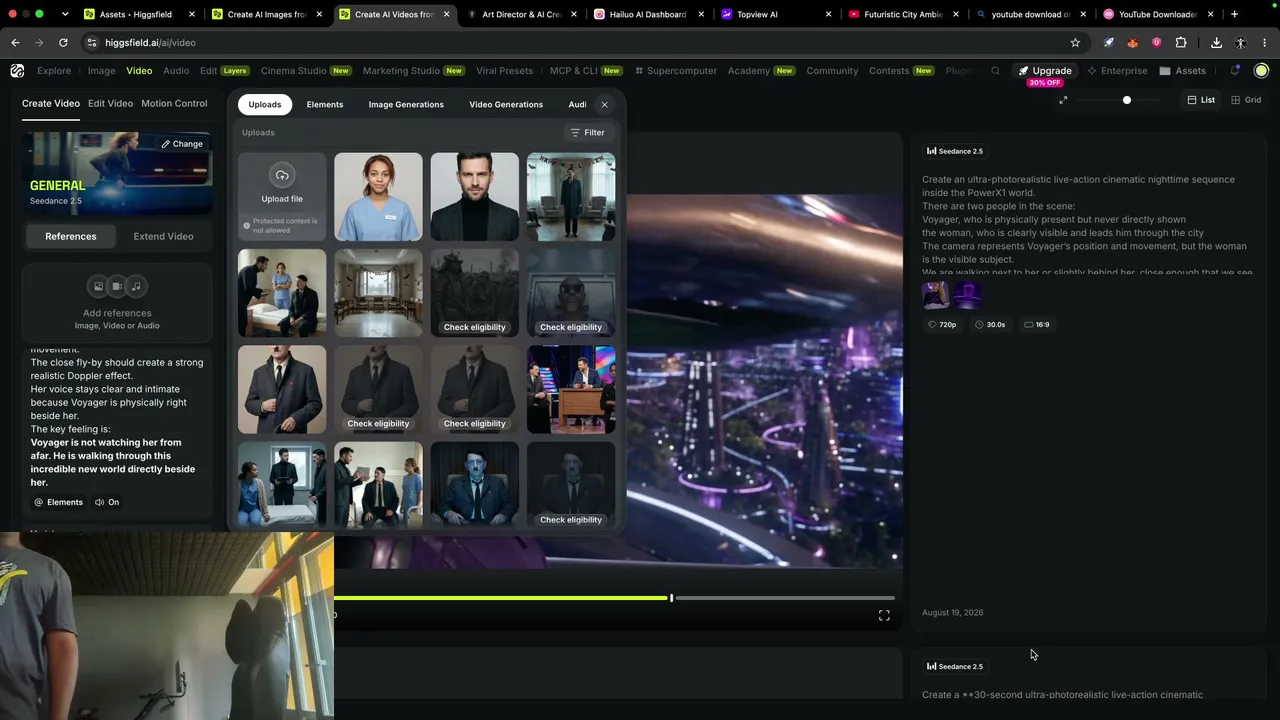Bookmark this page with the star icon

[x=1075, y=43]
